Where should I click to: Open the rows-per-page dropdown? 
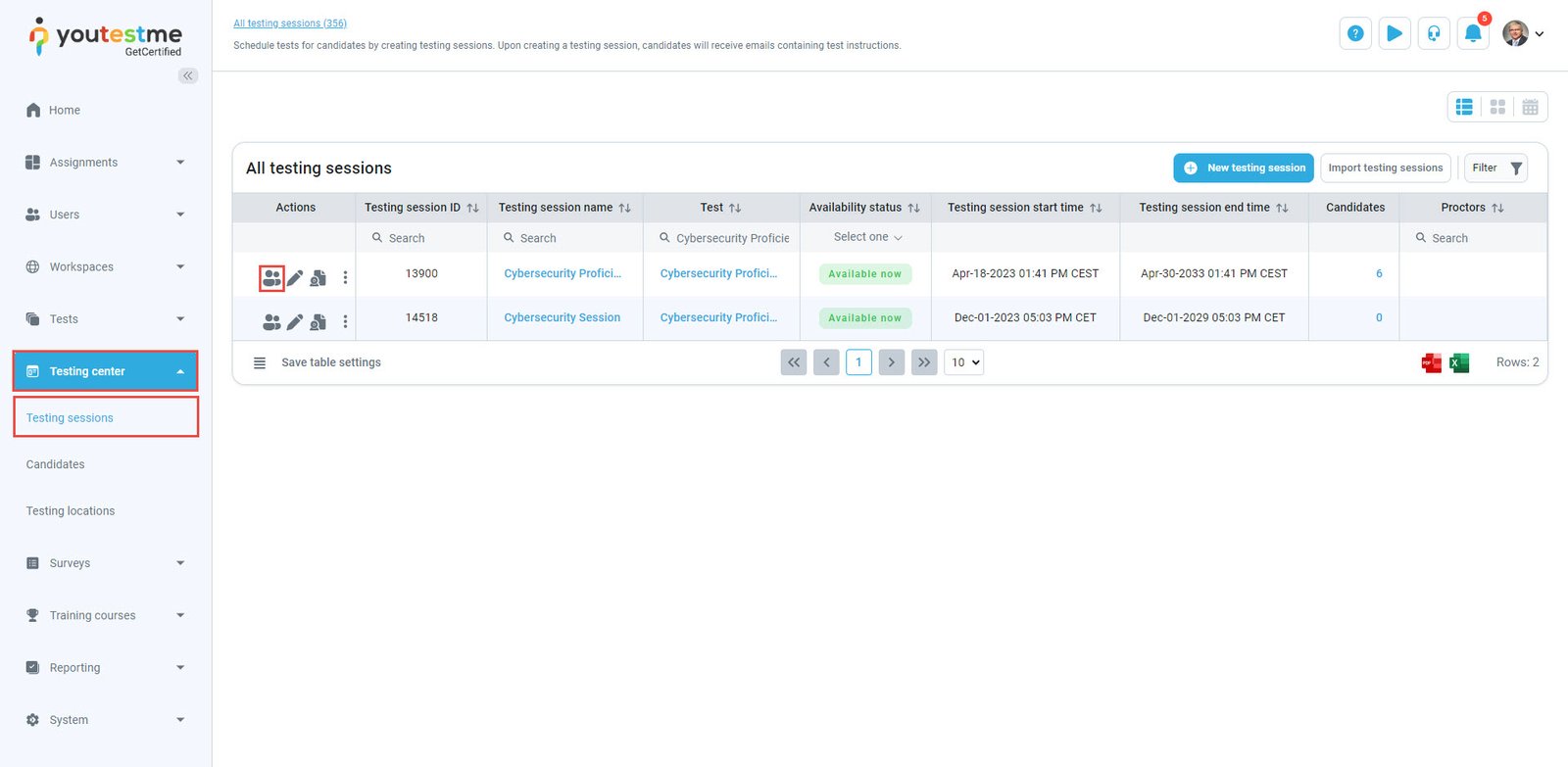(964, 362)
